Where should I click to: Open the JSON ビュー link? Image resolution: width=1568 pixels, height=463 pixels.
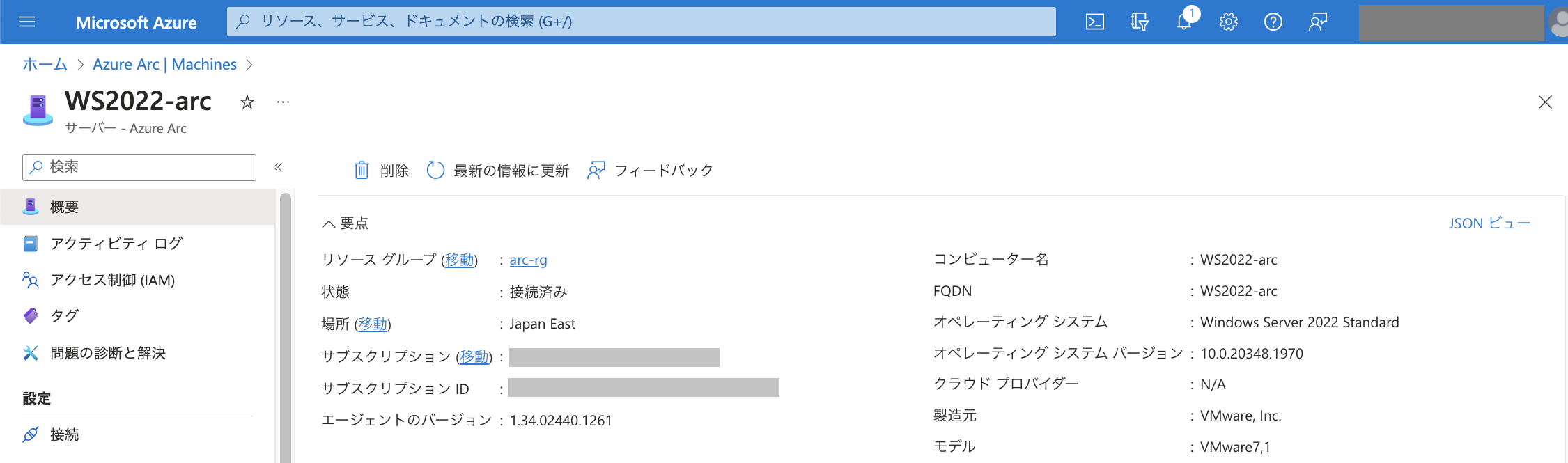[1489, 223]
